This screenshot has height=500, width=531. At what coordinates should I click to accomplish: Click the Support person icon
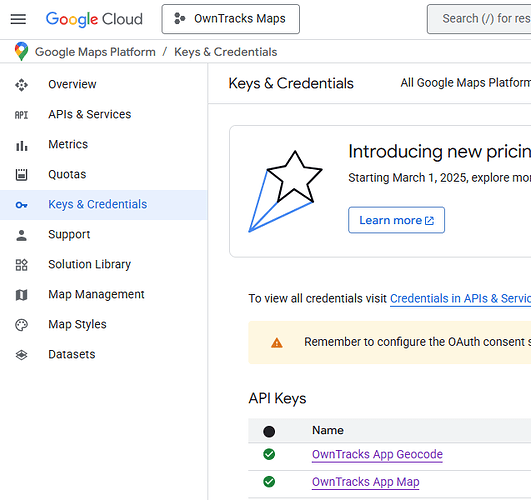click(21, 235)
